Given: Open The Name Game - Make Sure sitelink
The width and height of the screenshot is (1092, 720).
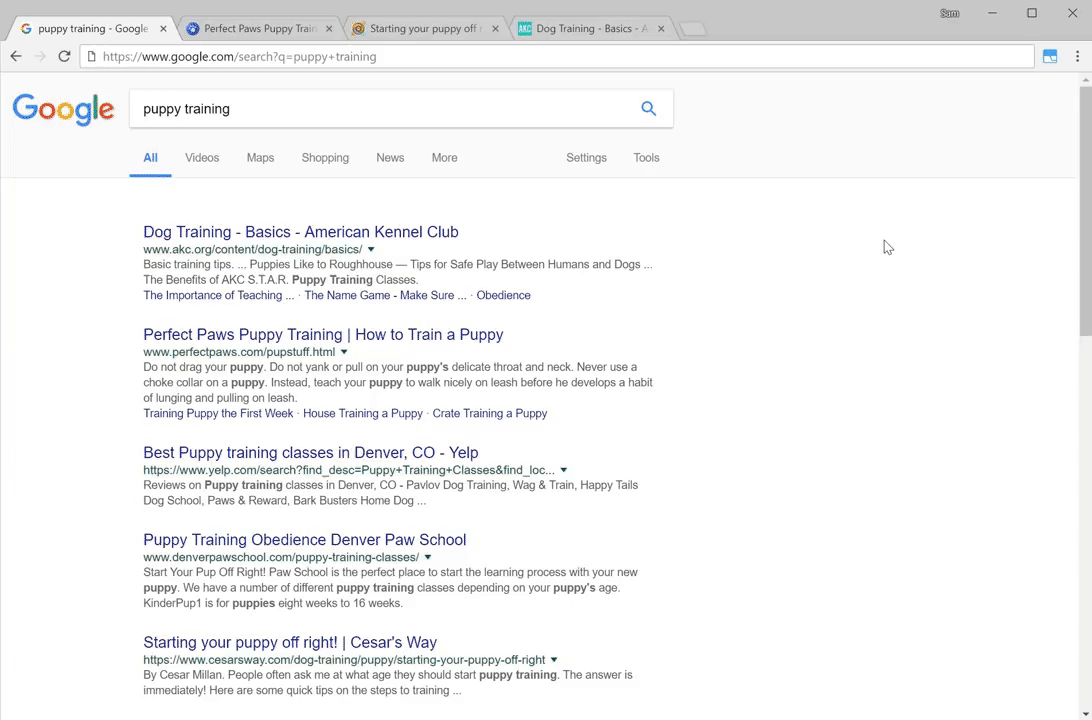Looking at the screenshot, I should pyautogui.click(x=385, y=295).
